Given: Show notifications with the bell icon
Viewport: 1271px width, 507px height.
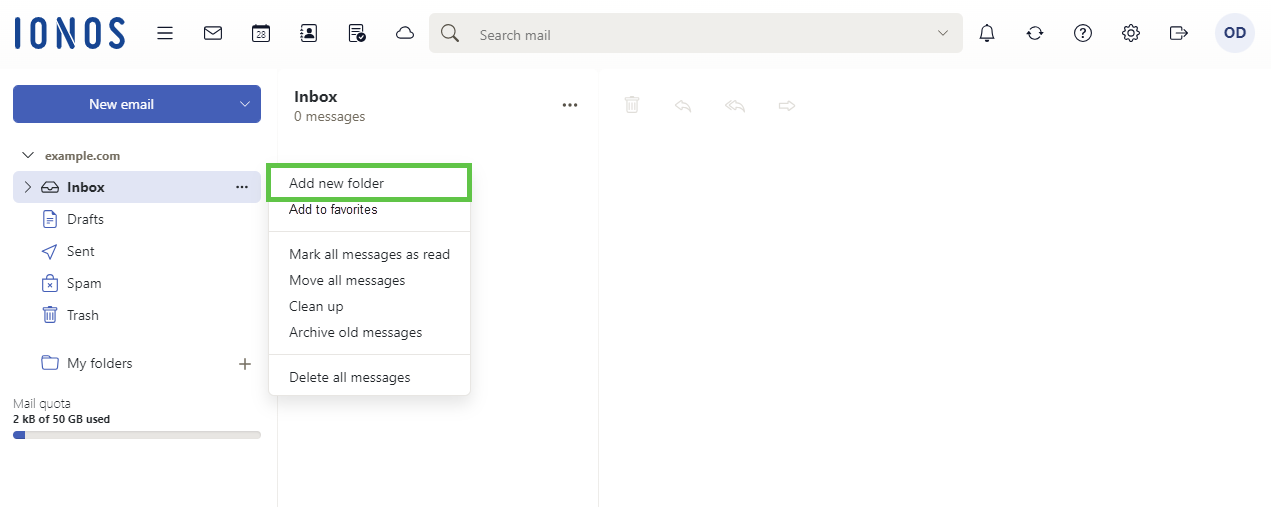Looking at the screenshot, I should [987, 33].
